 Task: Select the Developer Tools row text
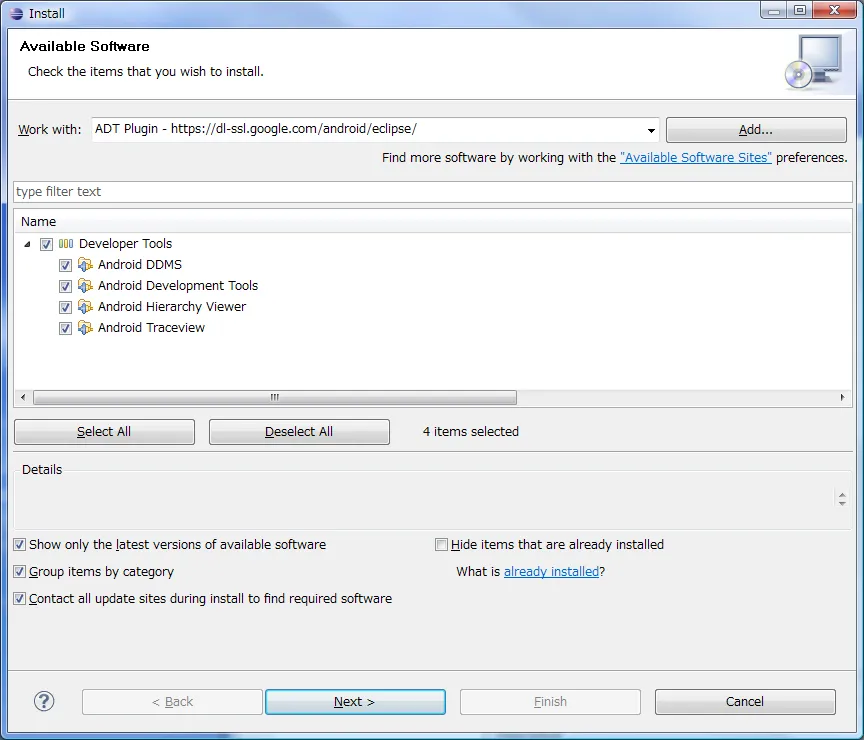point(126,244)
